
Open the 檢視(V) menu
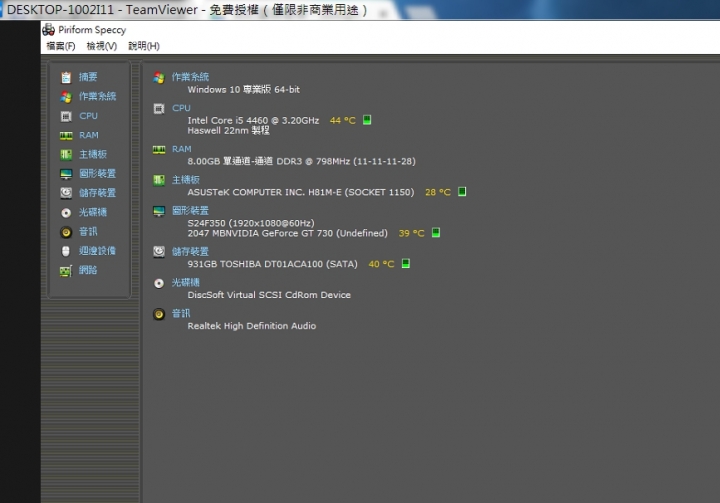tap(101, 46)
